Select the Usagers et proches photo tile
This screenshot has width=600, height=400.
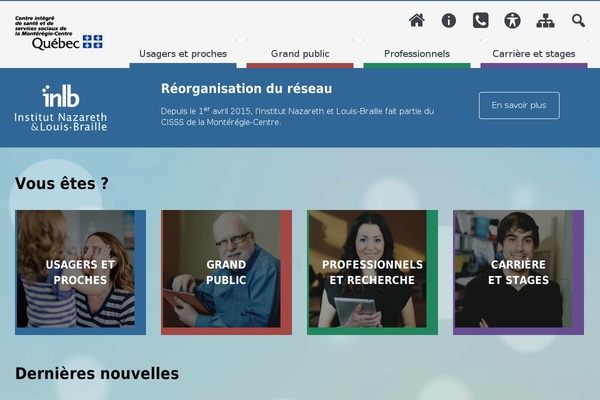(x=80, y=272)
